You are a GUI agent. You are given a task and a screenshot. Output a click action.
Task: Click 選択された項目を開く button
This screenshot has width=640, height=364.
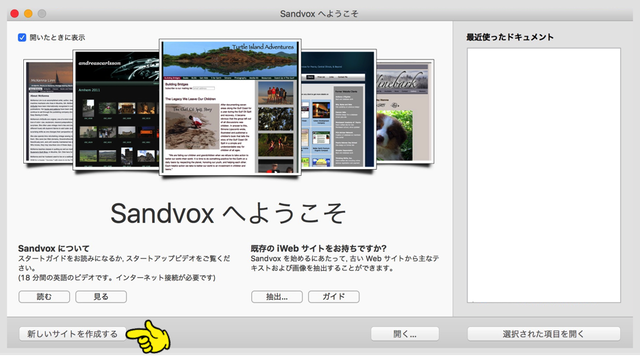click(x=544, y=334)
